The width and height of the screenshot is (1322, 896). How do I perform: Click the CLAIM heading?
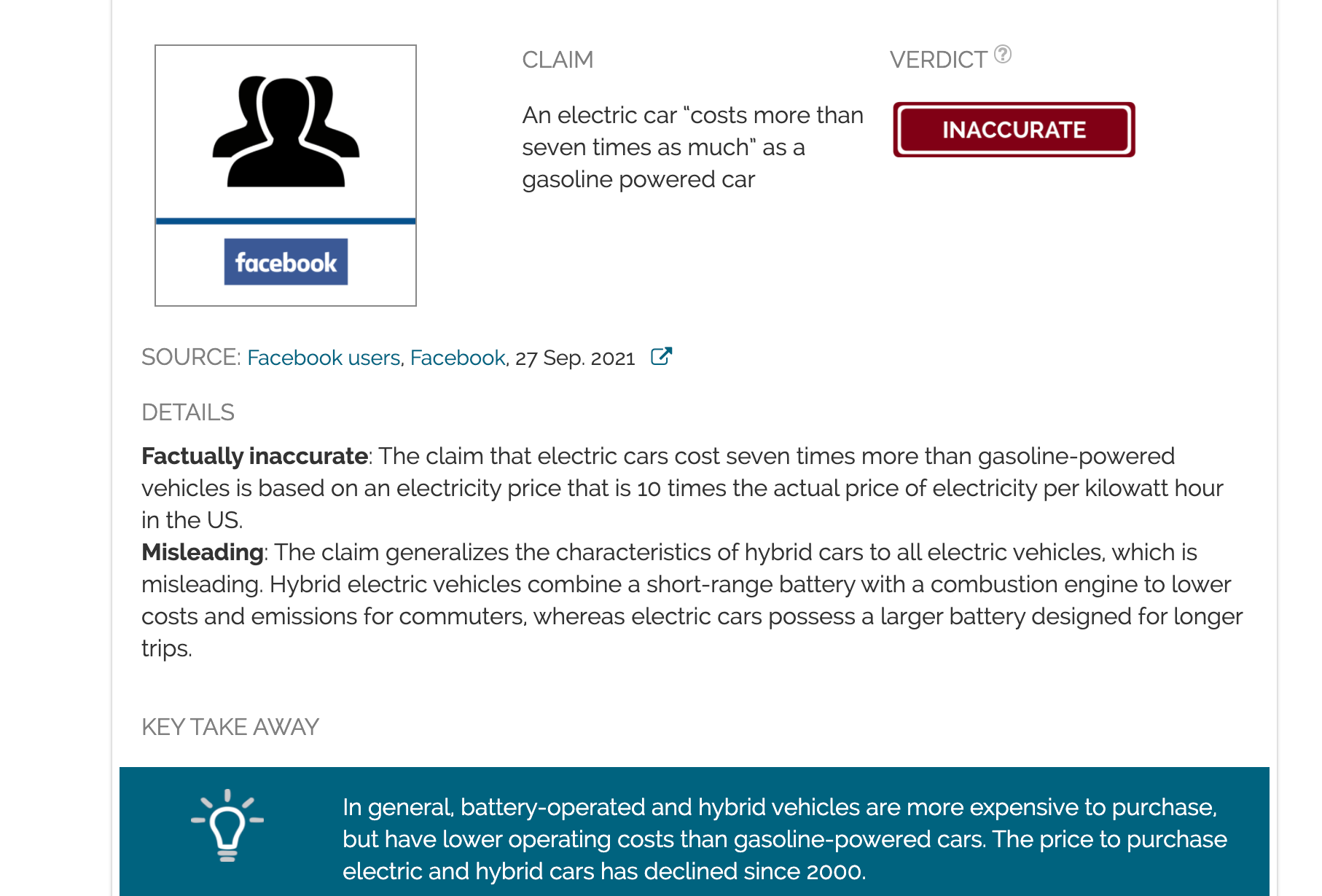tap(558, 59)
